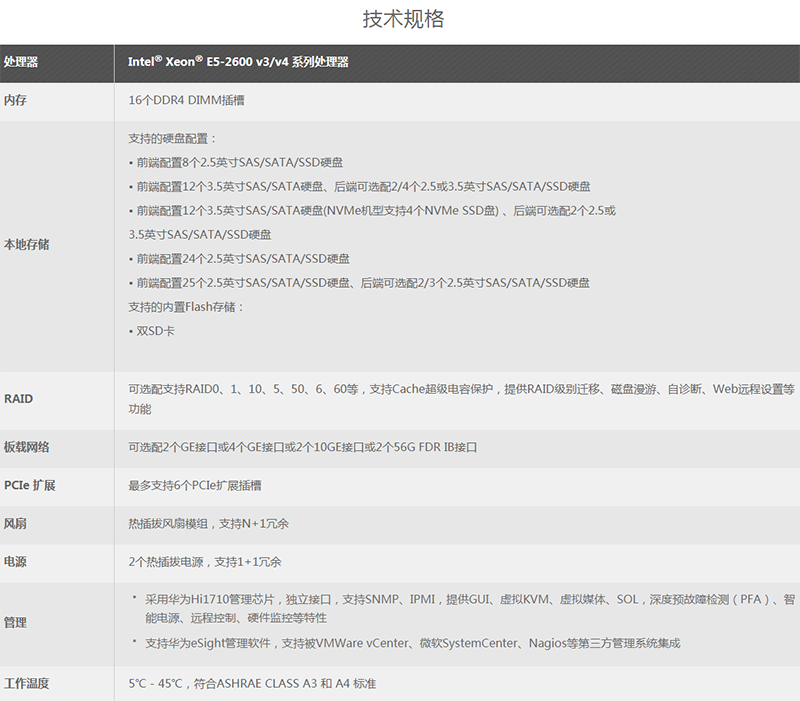Select the 管理 row label
The image size is (800, 701).
coord(15,623)
